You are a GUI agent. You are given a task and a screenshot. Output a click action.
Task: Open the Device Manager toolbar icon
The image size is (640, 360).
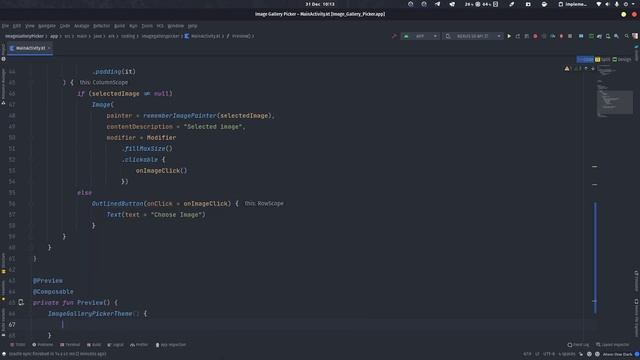(x=608, y=36)
